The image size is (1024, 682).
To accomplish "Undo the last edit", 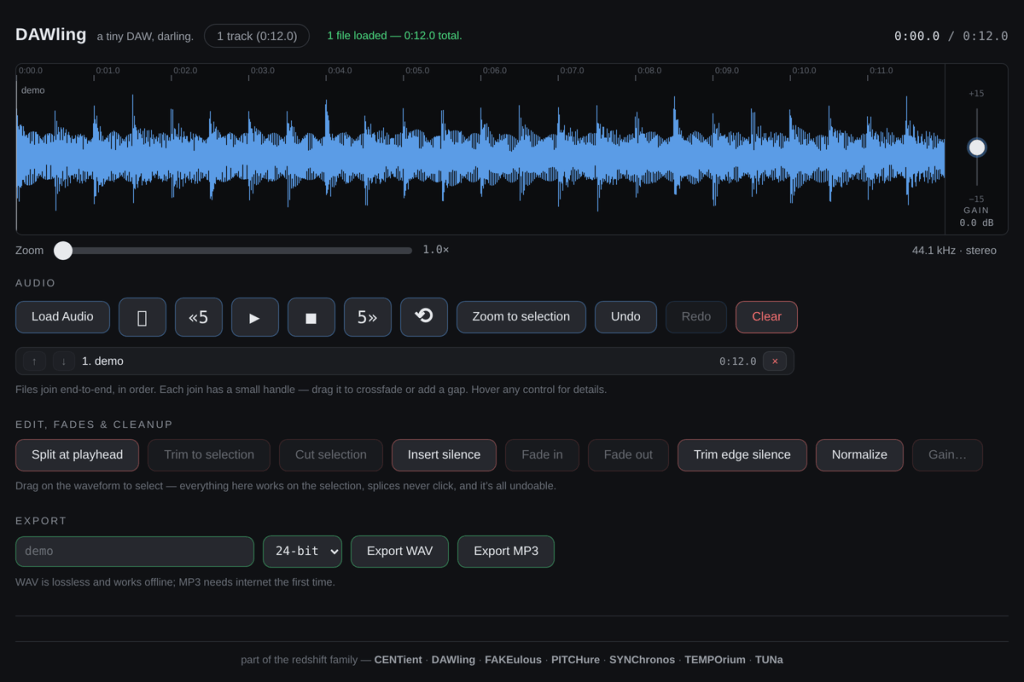I will tap(626, 317).
